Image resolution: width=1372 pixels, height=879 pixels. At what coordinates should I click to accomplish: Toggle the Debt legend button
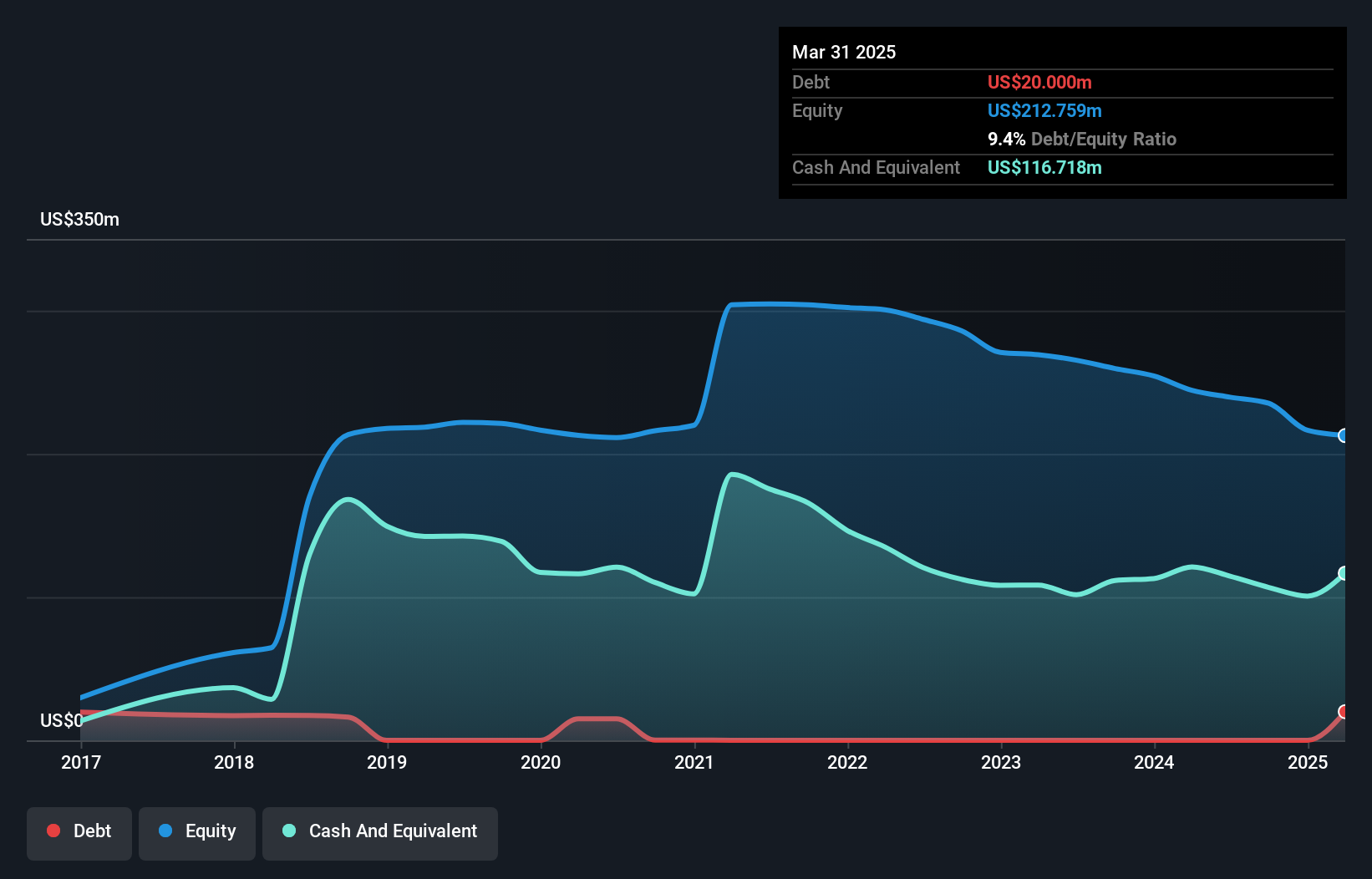coord(79,833)
